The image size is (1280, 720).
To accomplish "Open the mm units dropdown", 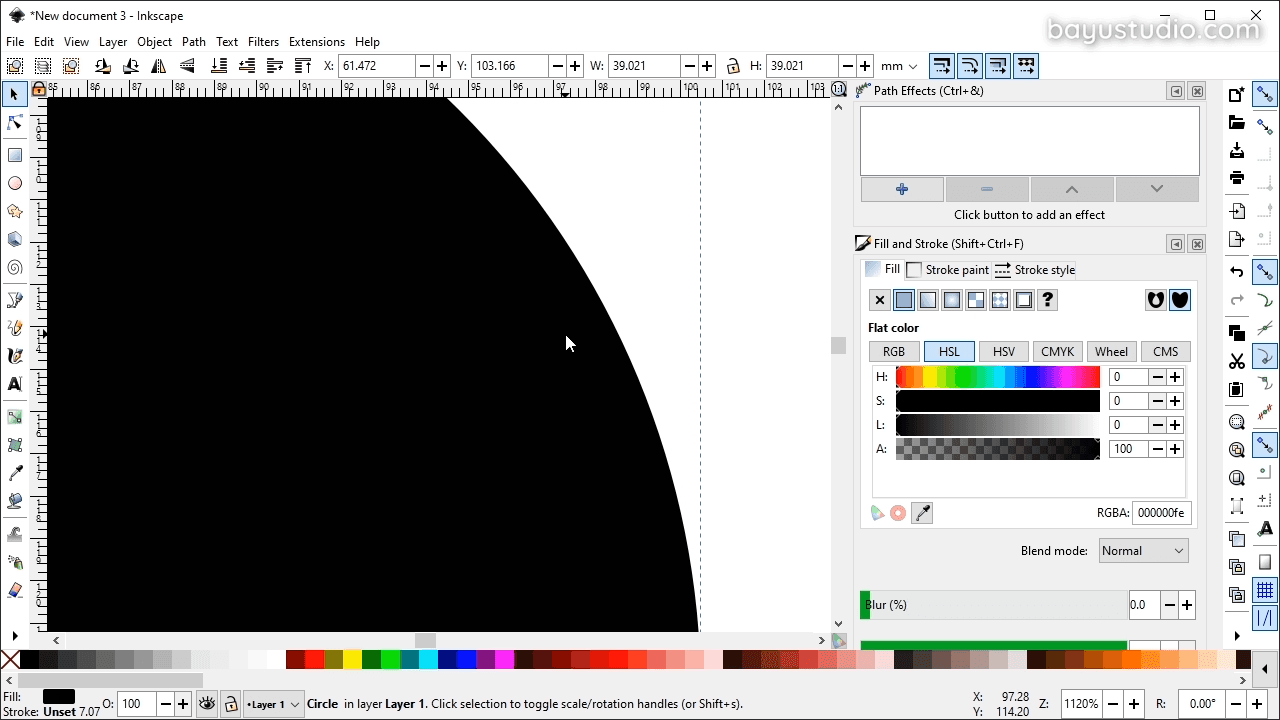I will (898, 66).
